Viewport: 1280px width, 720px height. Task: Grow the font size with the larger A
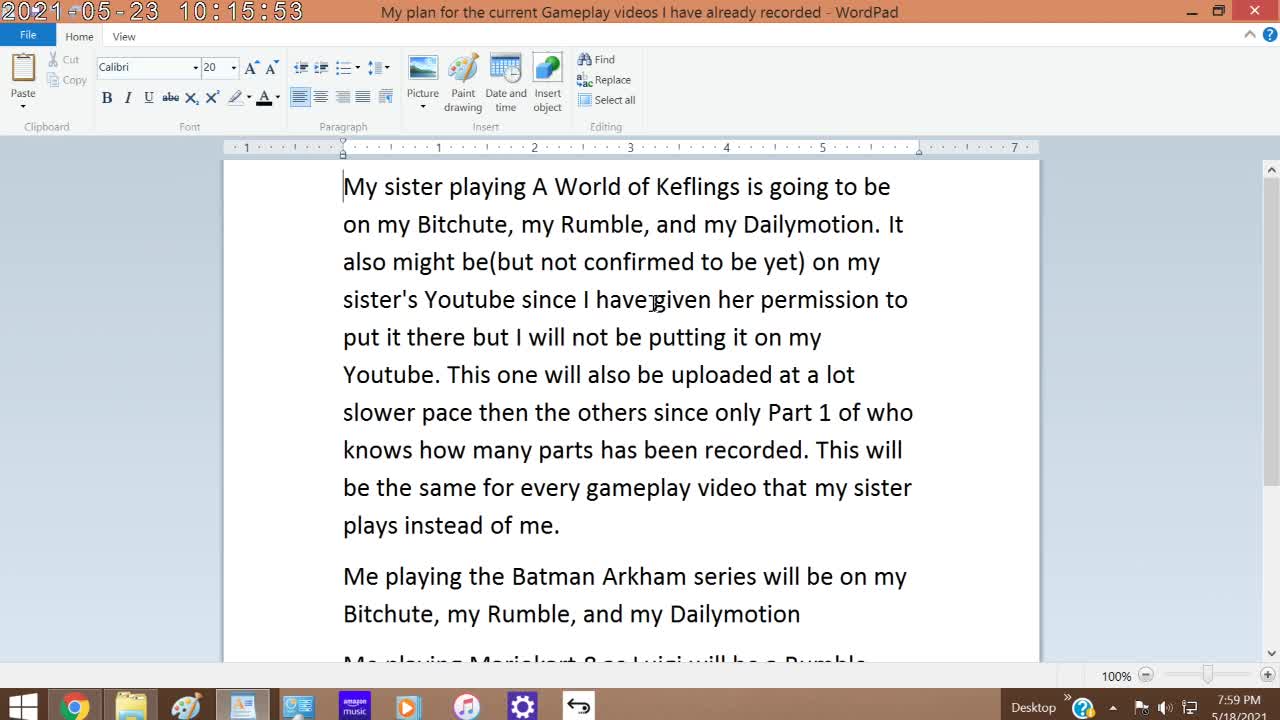tap(251, 67)
